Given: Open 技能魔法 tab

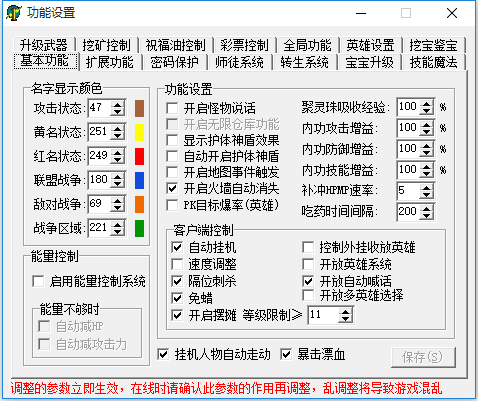Looking at the screenshot, I should [433, 62].
